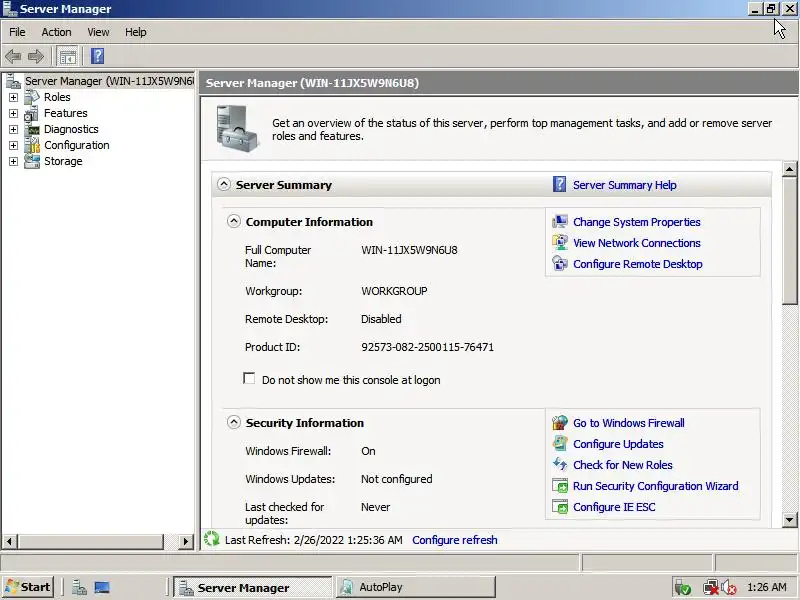Click the Forward arrow toolbar icon
The width and height of the screenshot is (800, 600).
click(36, 56)
